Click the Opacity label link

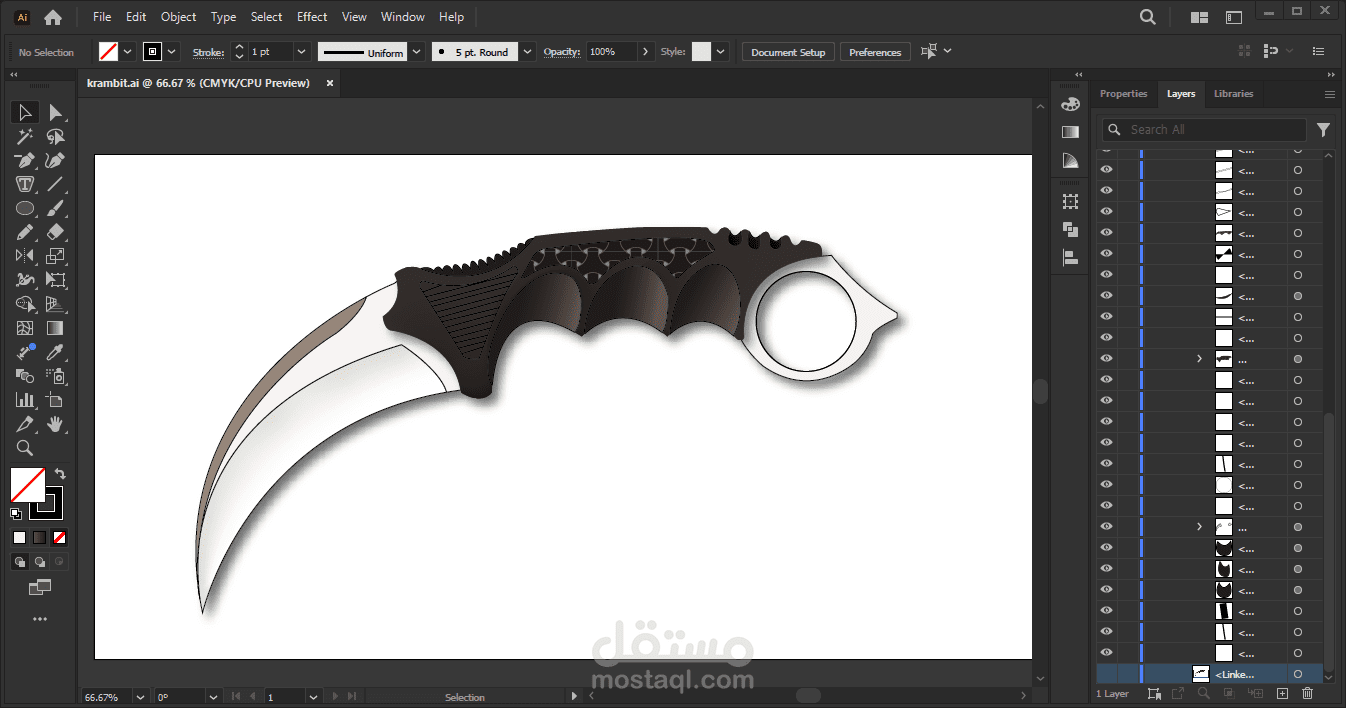point(562,52)
